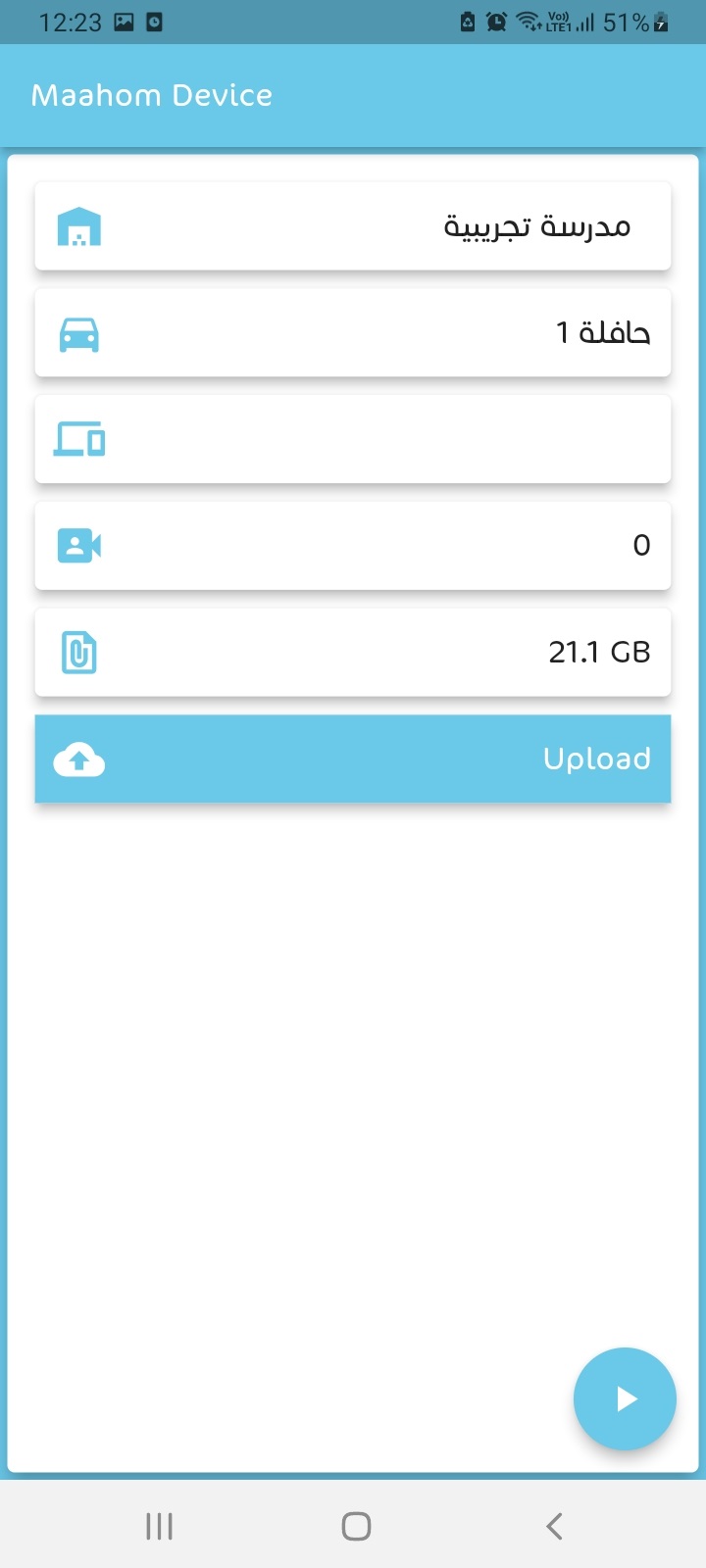
Task: Open the recent apps navigation button
Action: tap(159, 1526)
